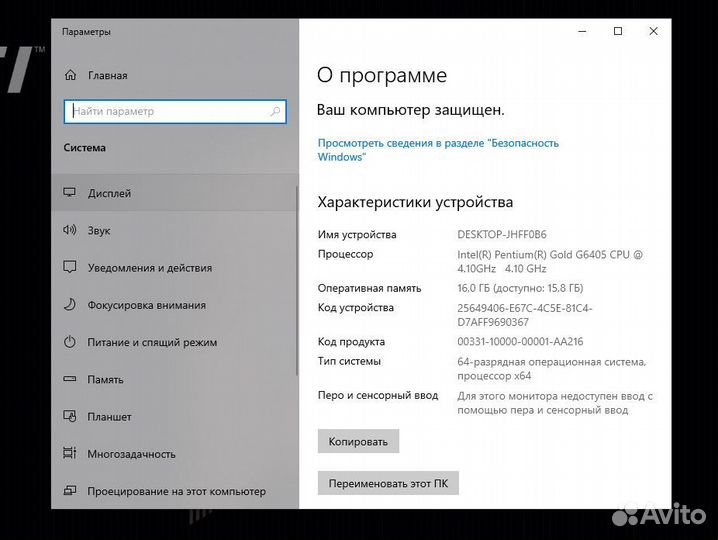Click the Система section header

[x=85, y=147]
